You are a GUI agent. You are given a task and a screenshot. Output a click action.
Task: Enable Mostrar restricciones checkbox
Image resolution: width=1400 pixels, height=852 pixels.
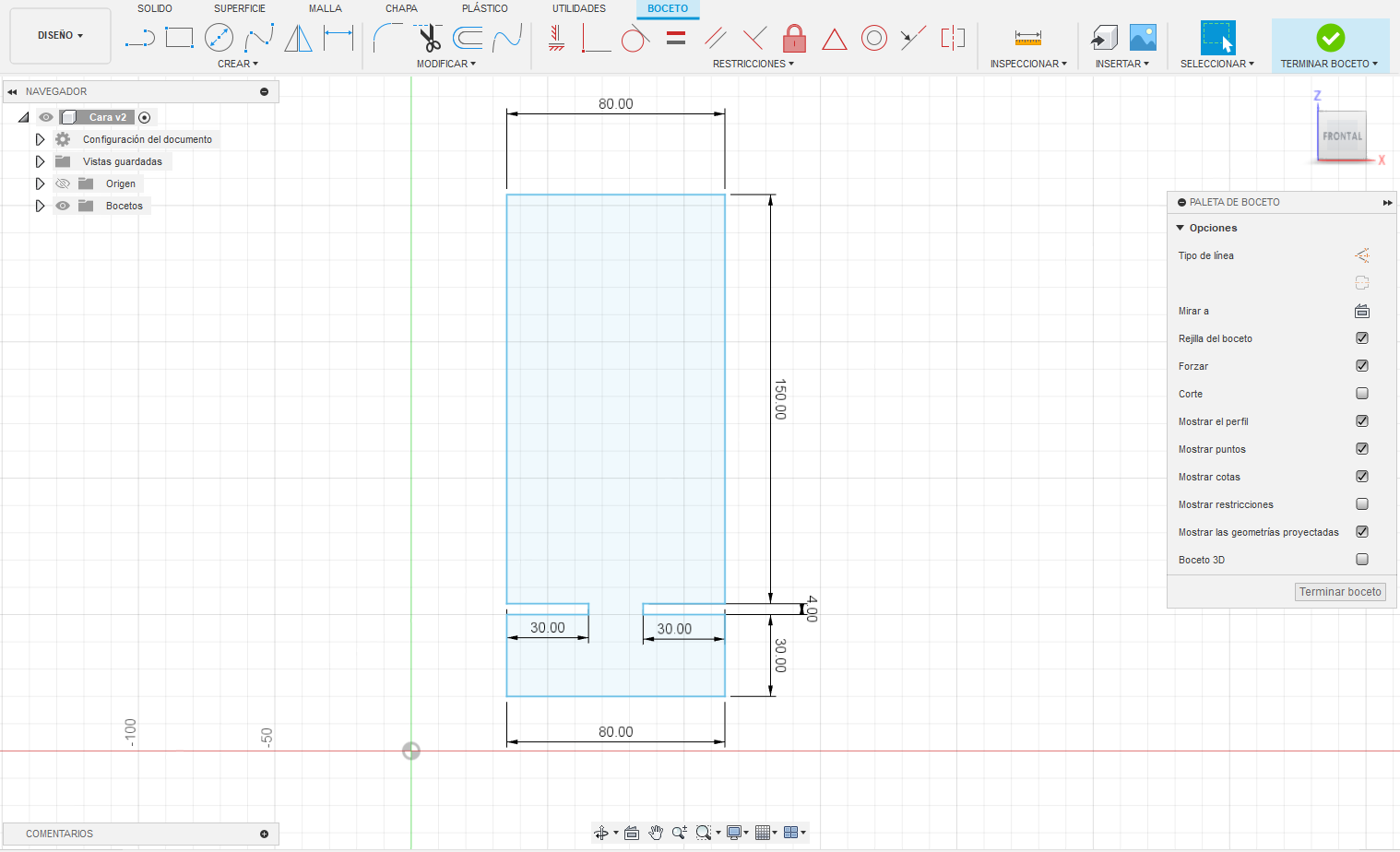[x=1362, y=504]
